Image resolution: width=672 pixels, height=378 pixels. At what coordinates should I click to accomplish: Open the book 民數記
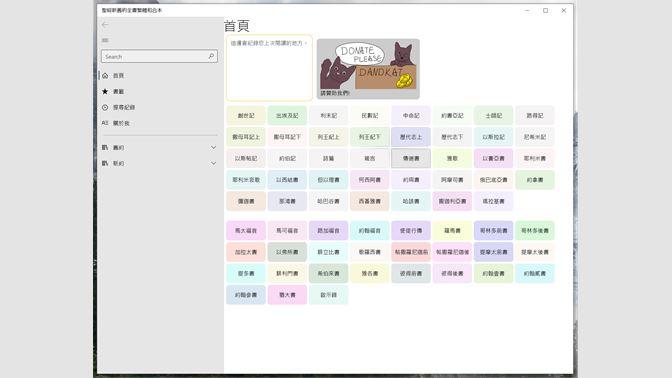[x=370, y=116]
